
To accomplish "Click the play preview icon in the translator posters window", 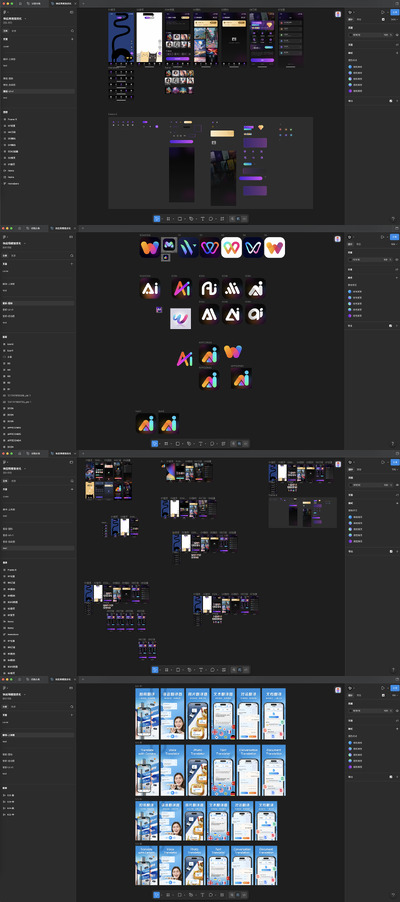I will coord(383,688).
